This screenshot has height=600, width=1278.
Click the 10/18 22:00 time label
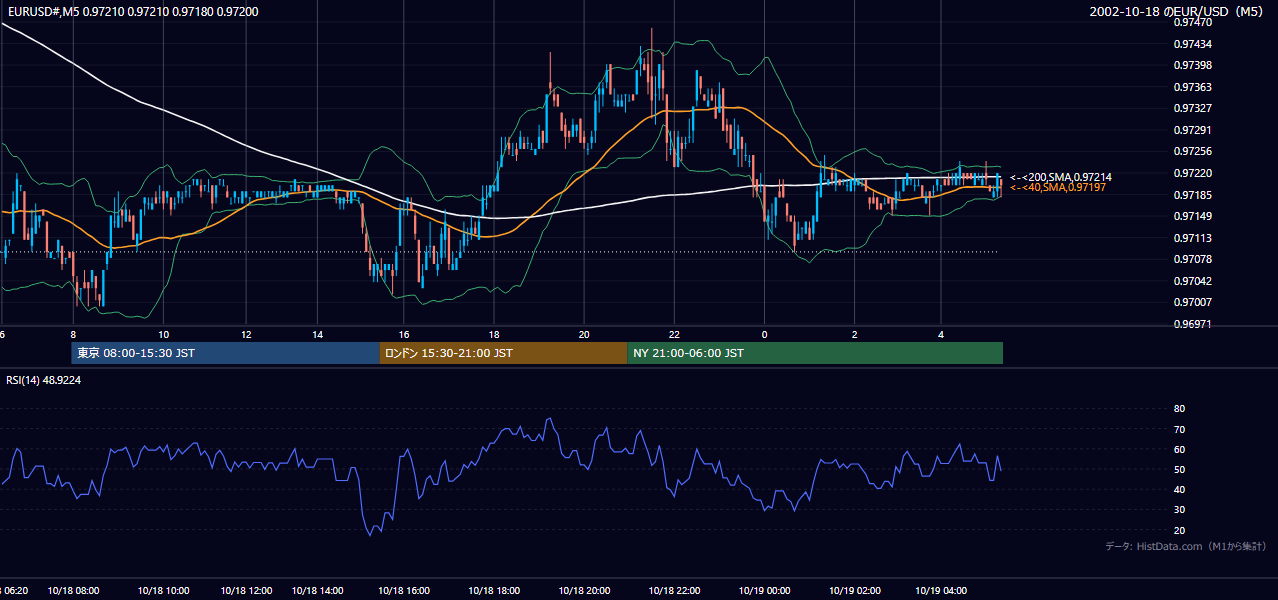pos(674,591)
